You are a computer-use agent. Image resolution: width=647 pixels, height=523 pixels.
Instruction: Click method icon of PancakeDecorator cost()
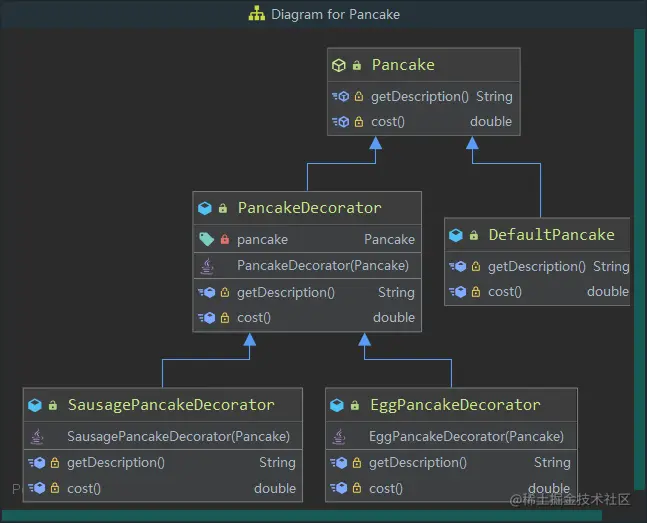pos(207,318)
